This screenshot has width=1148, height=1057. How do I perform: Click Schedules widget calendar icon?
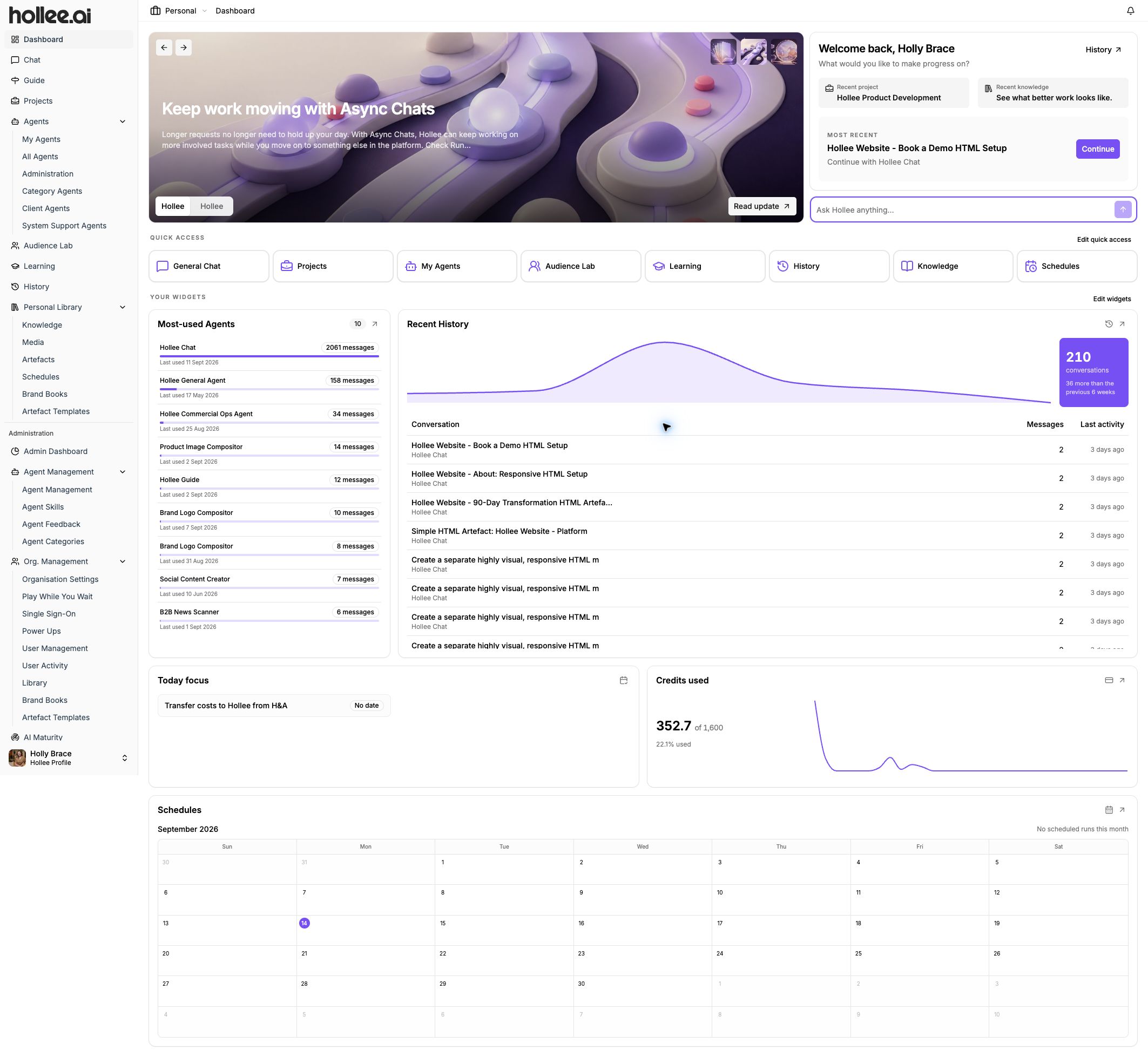click(1109, 810)
